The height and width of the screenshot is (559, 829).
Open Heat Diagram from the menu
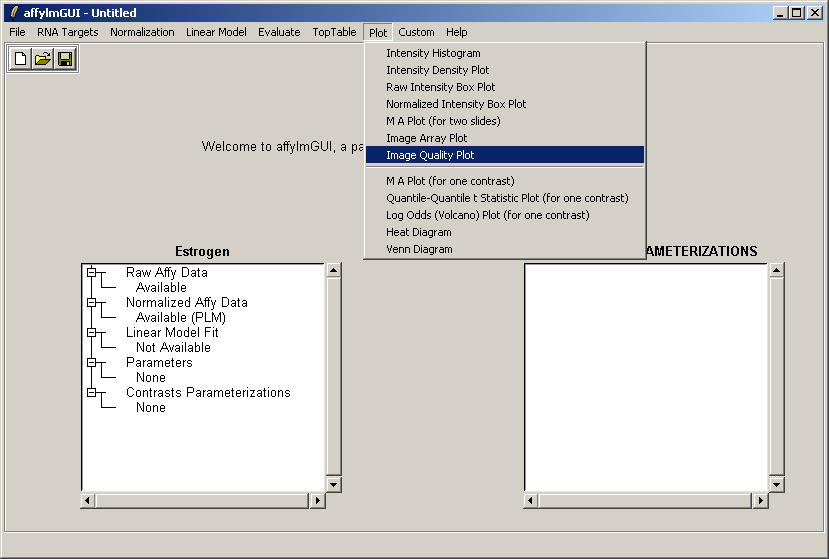(x=419, y=232)
